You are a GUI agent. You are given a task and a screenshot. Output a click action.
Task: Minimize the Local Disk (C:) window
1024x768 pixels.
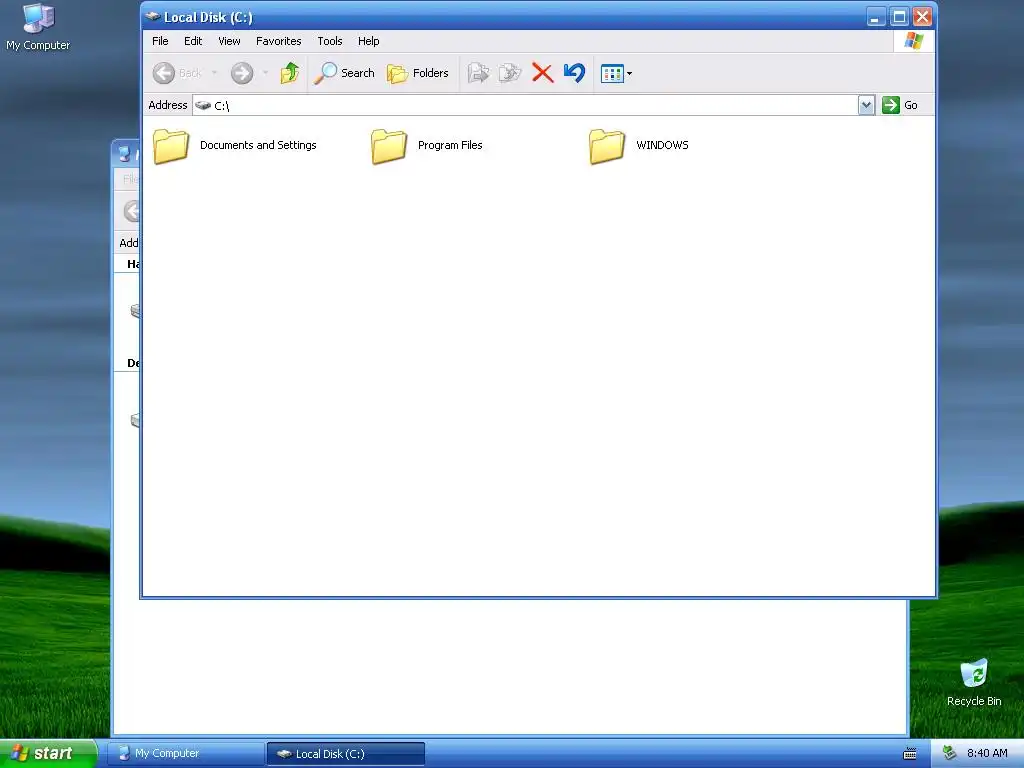click(x=875, y=17)
